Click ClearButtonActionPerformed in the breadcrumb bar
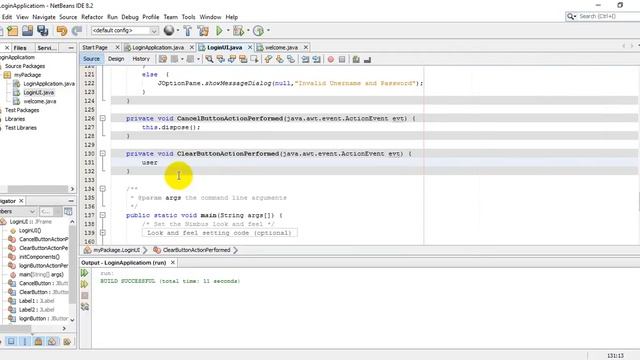This screenshot has width=640, height=360. click(x=196, y=250)
